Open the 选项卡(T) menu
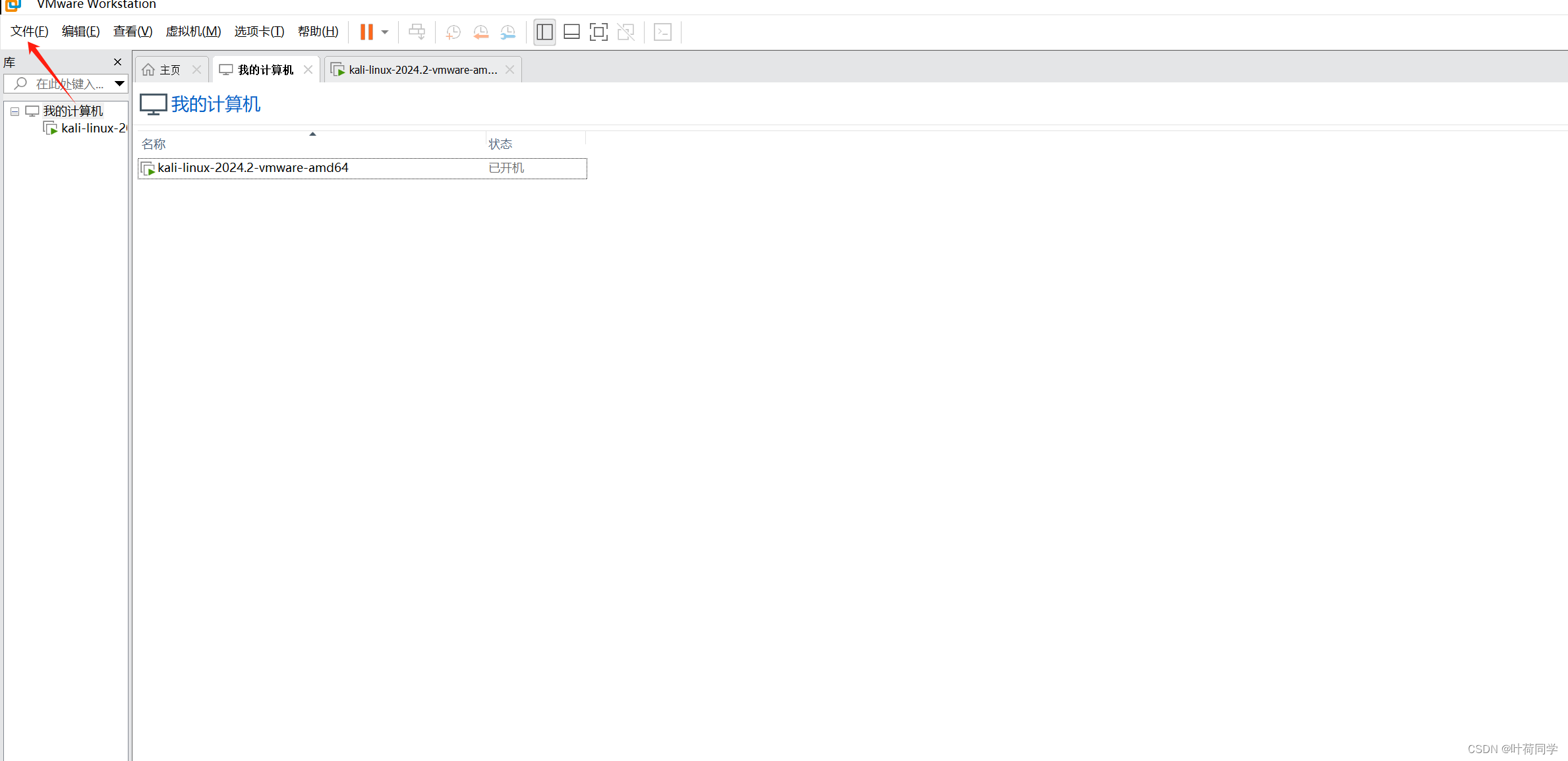 pyautogui.click(x=259, y=32)
